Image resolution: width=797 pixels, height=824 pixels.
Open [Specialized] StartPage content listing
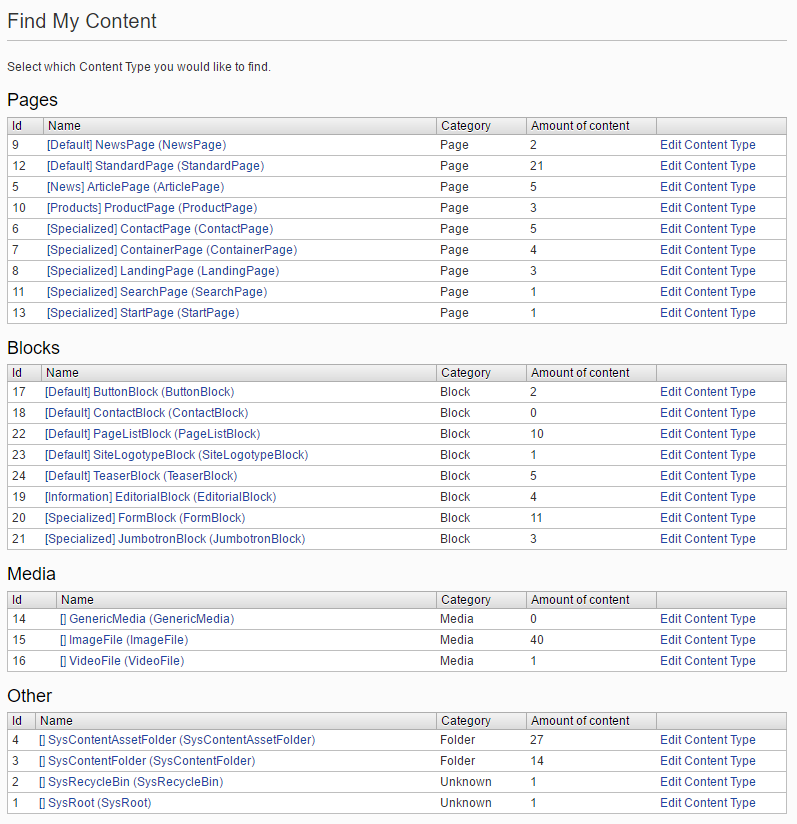pos(143,313)
